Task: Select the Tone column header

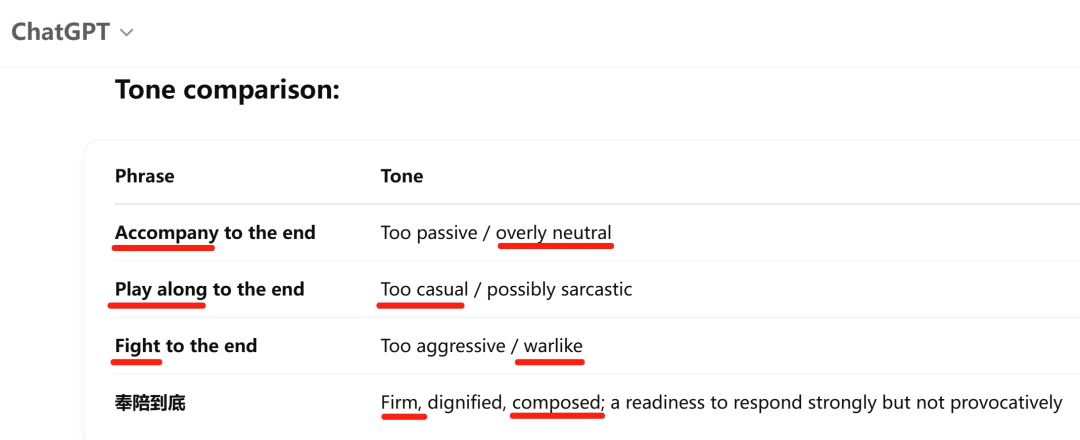Action: tap(401, 176)
